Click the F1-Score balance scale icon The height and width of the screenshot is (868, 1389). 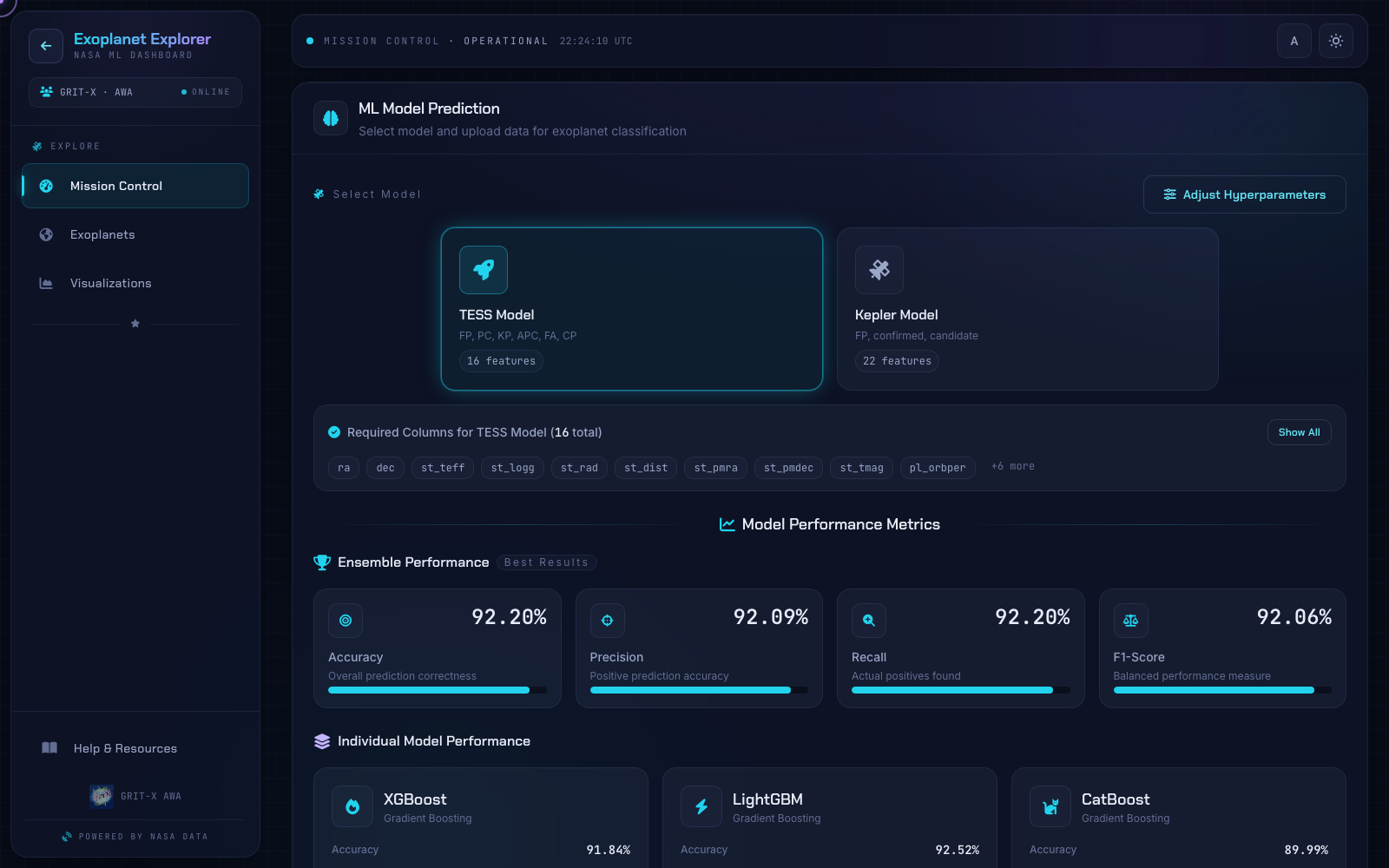1131,621
